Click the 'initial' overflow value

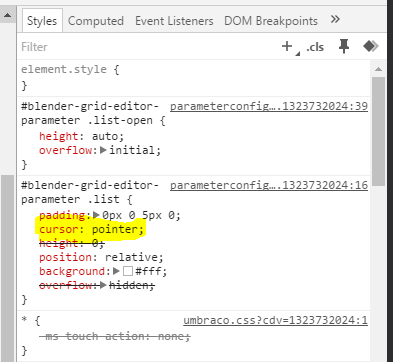132,150
